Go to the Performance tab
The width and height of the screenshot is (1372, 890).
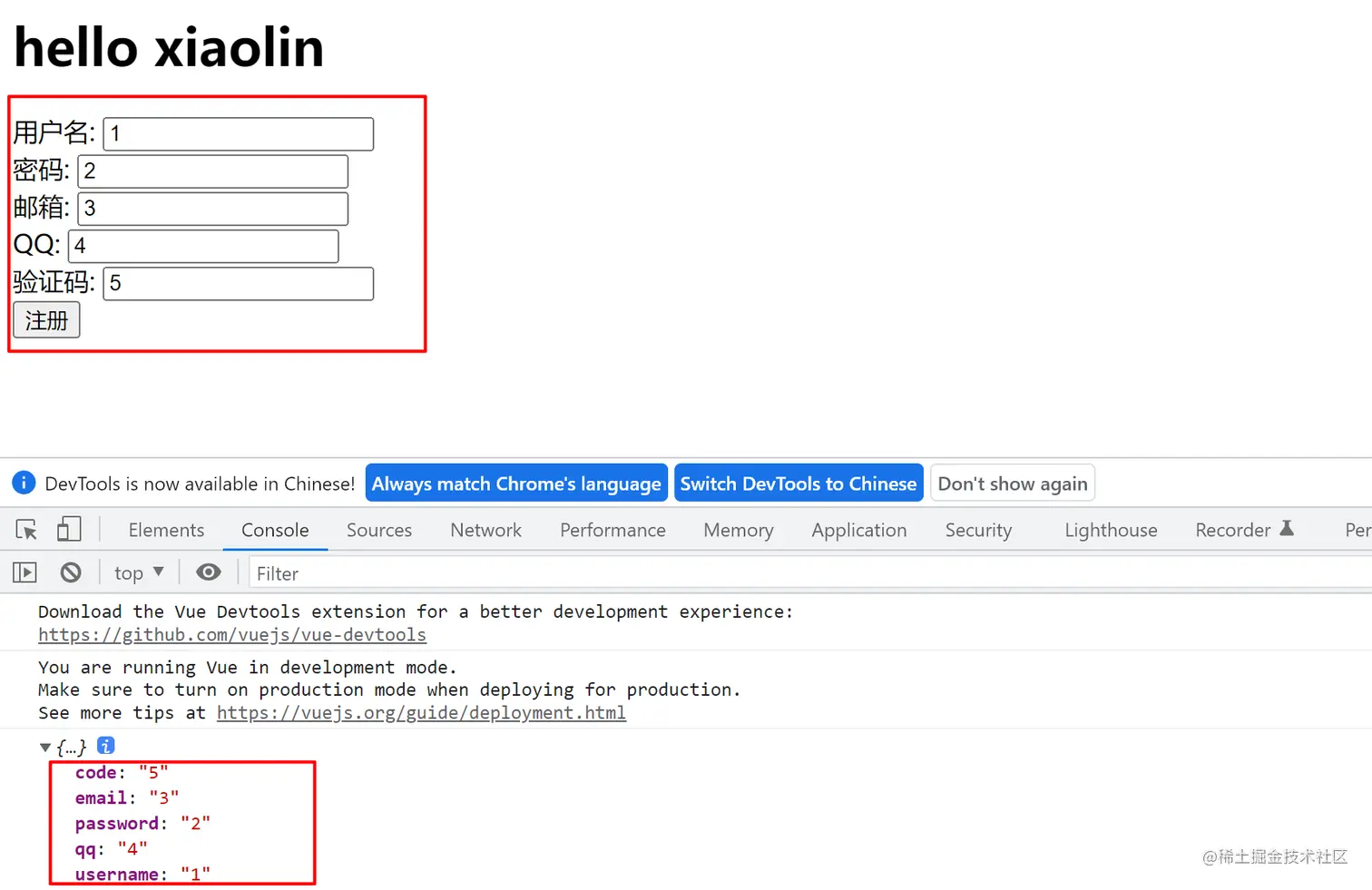(612, 530)
